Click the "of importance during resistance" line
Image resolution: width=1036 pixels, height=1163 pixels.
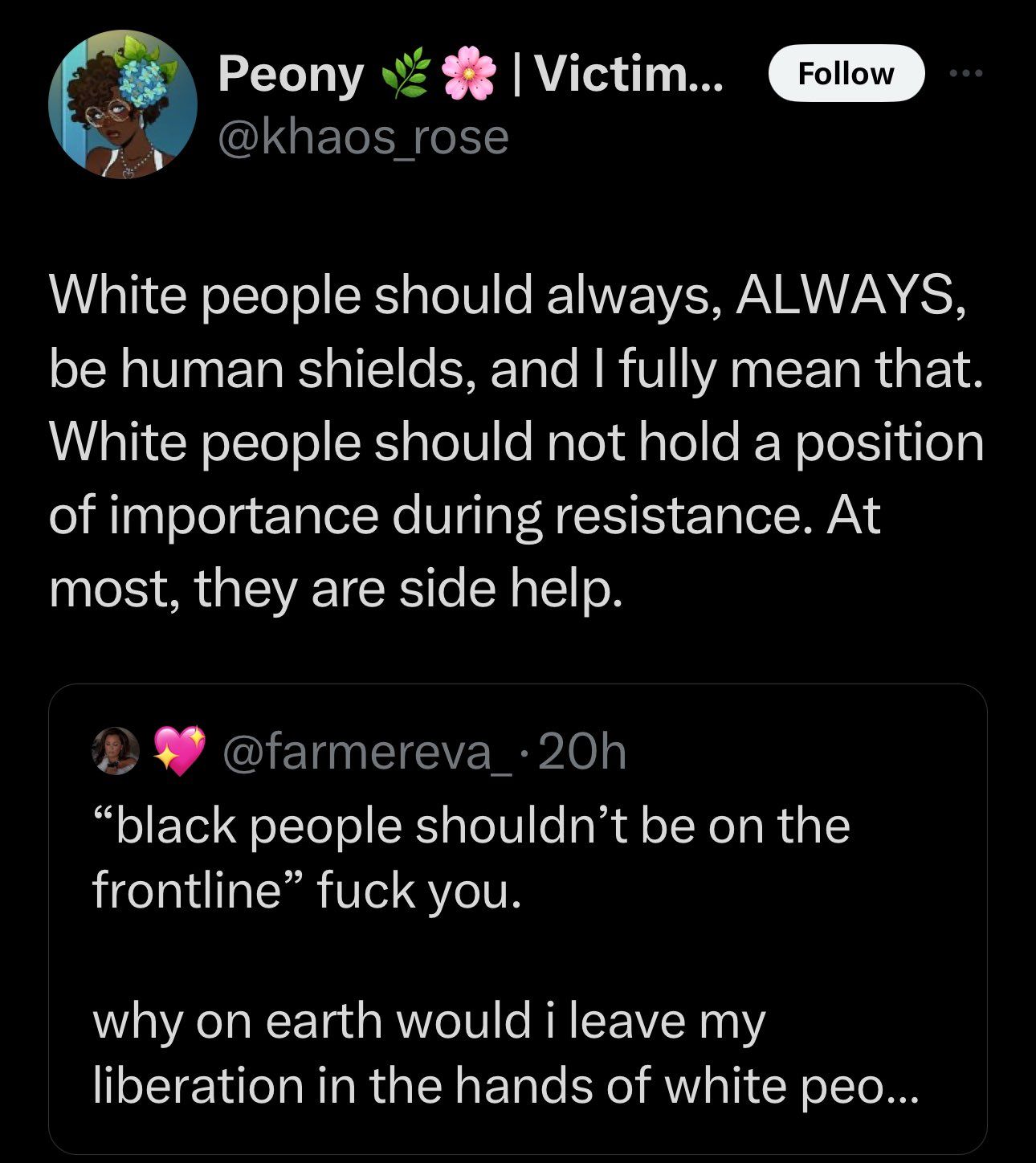click(x=464, y=515)
